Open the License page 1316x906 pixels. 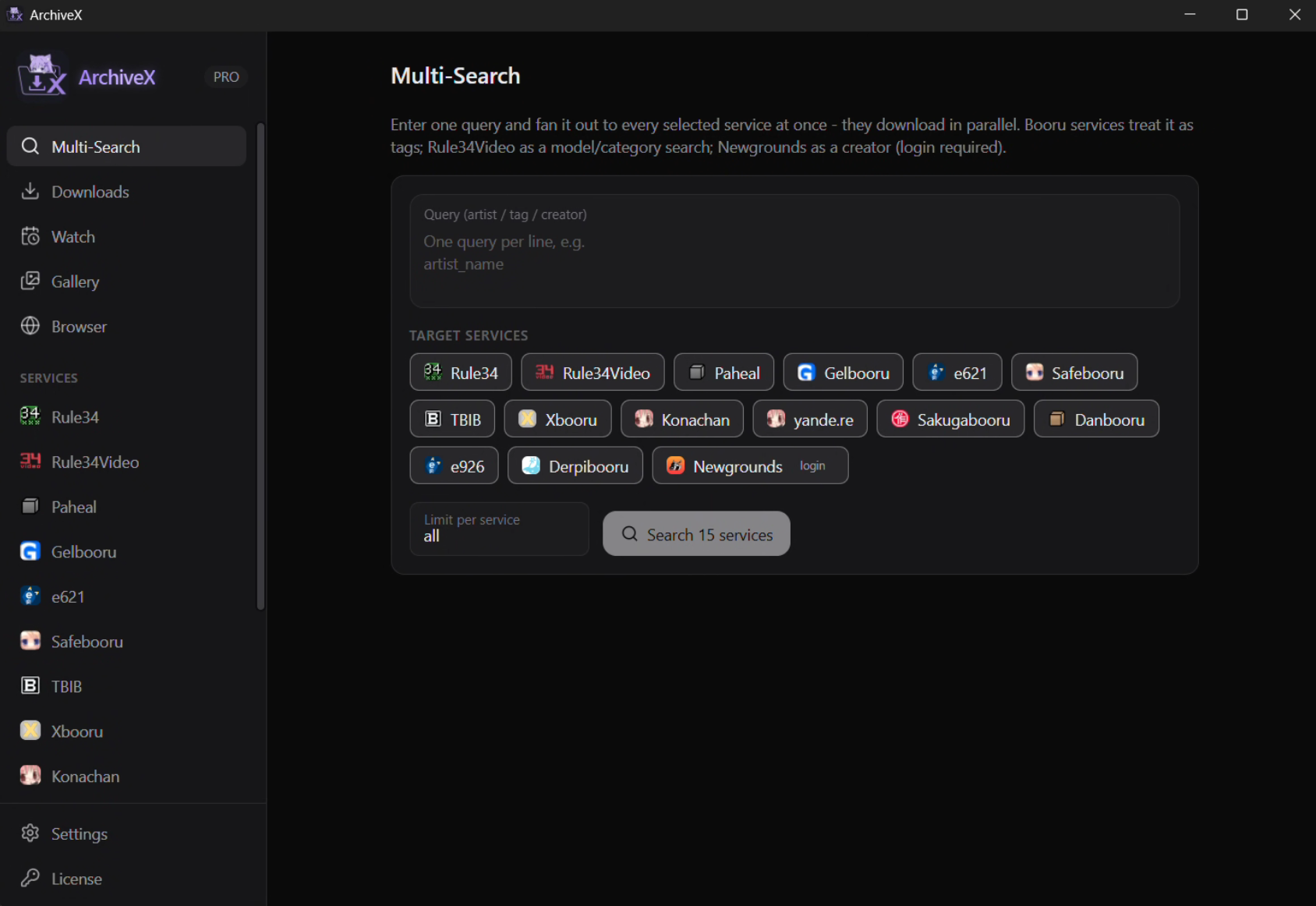tap(126, 879)
